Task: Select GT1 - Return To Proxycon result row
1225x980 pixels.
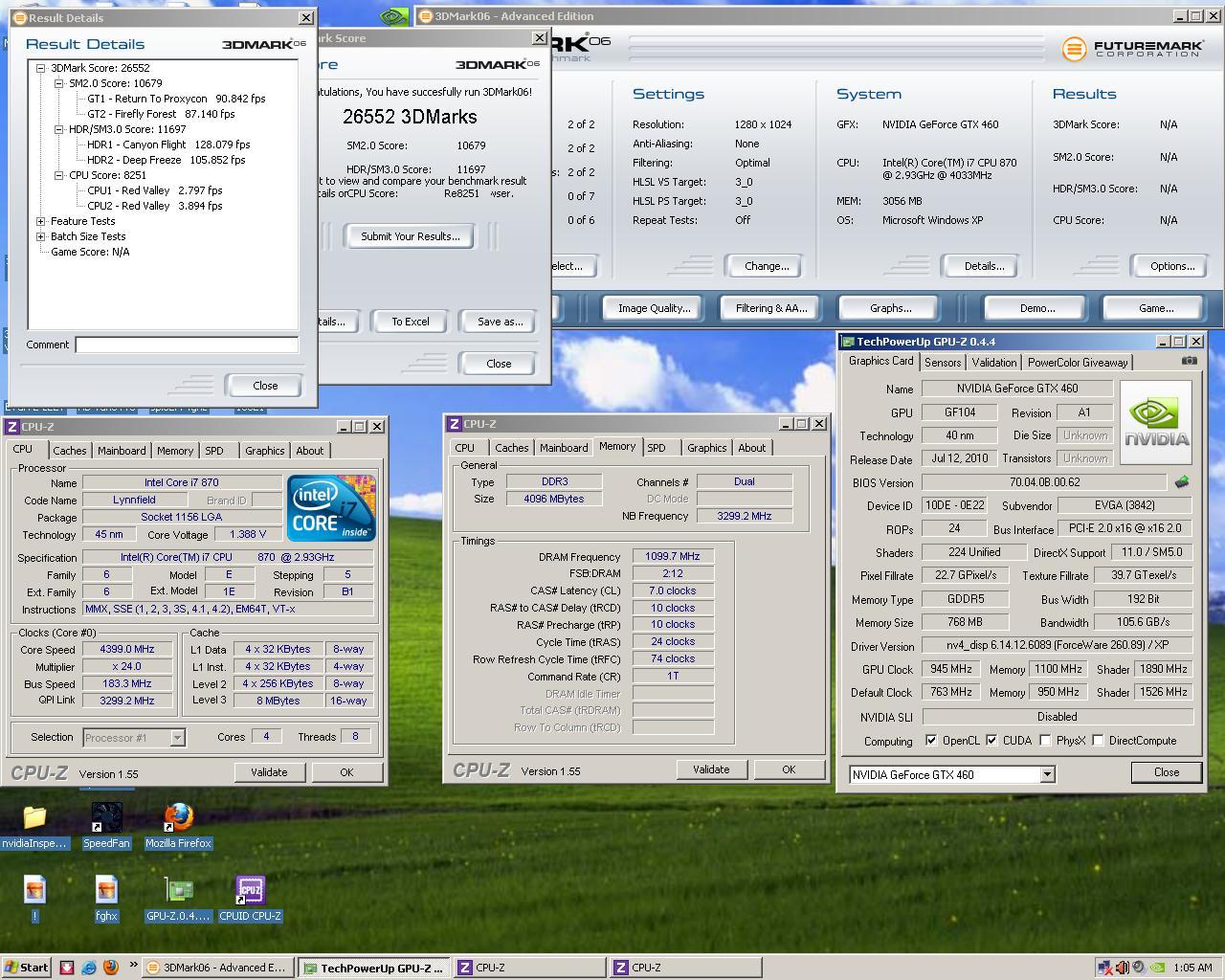Action: point(176,99)
